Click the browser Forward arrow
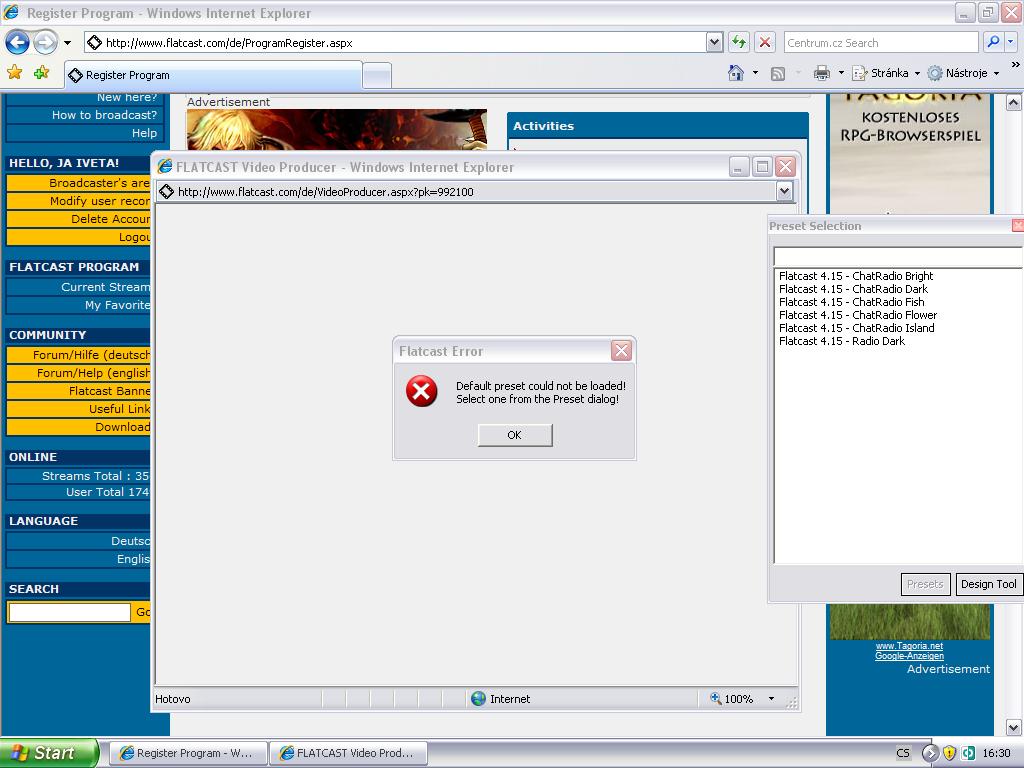The image size is (1024, 768). (x=45, y=43)
